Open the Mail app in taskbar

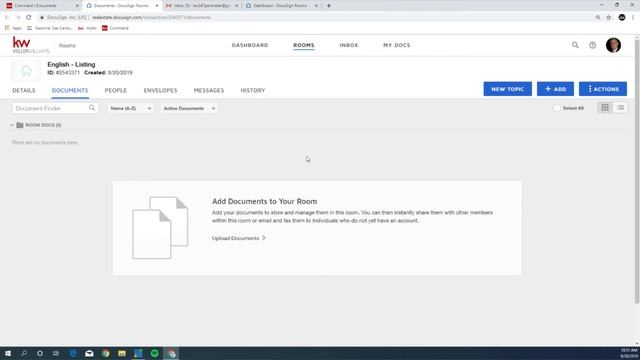(x=89, y=353)
